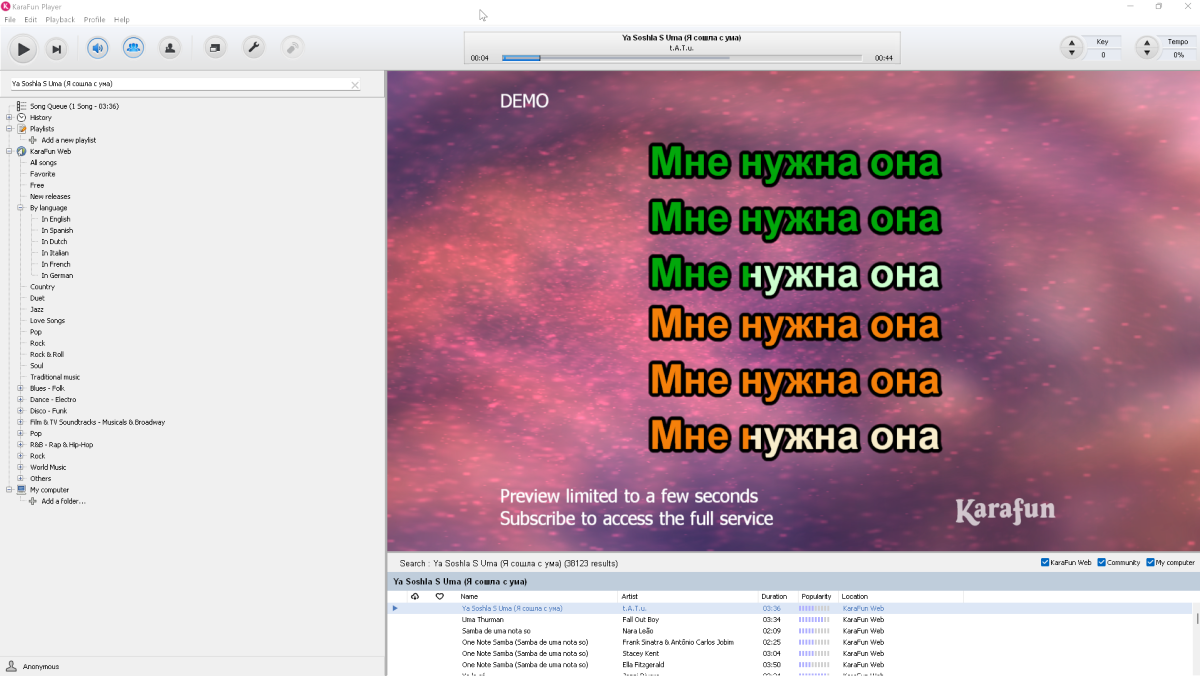The image size is (1200, 676).
Task: Clear the search box with X
Action: point(355,85)
